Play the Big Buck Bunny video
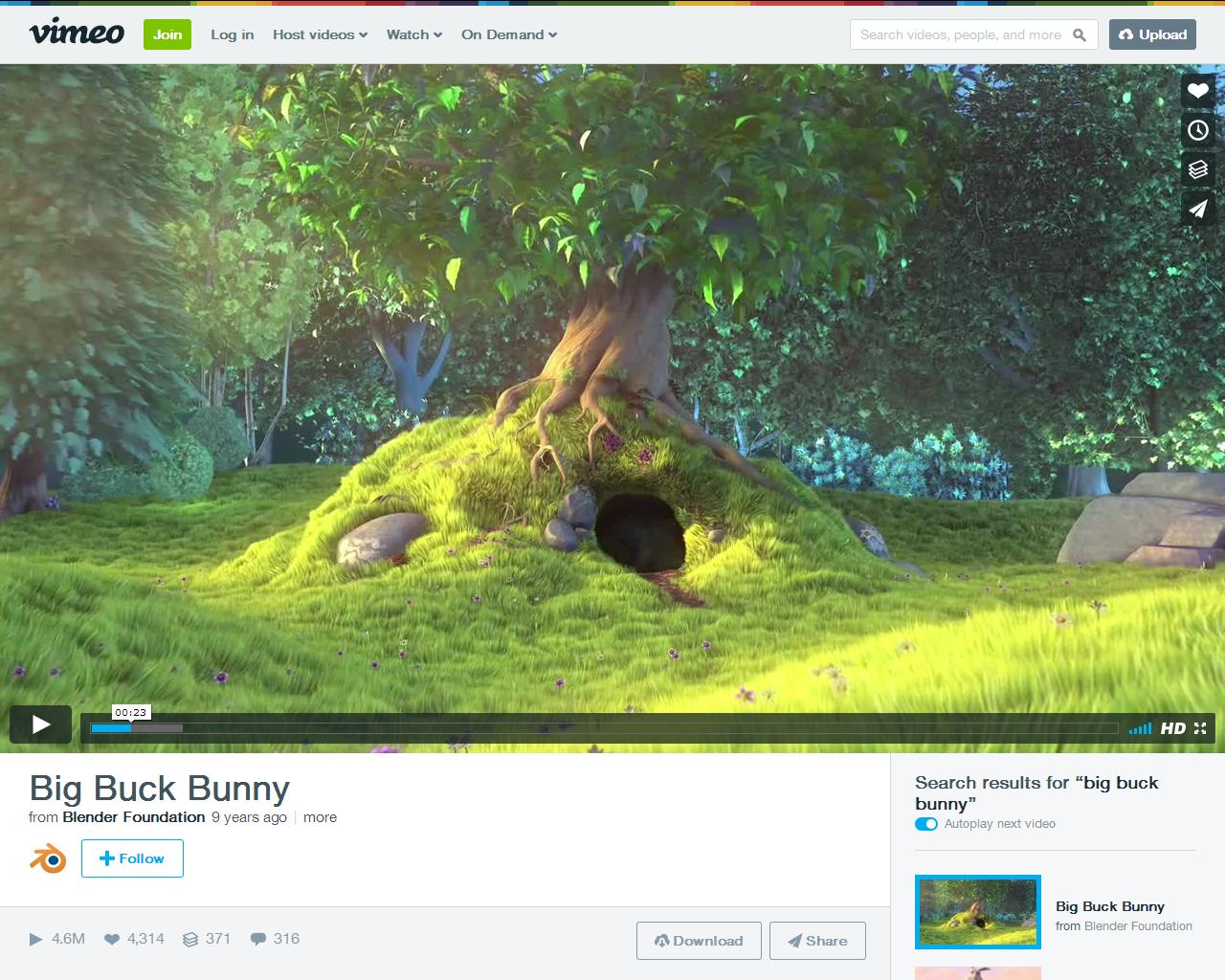The width and height of the screenshot is (1225, 980). [40, 724]
